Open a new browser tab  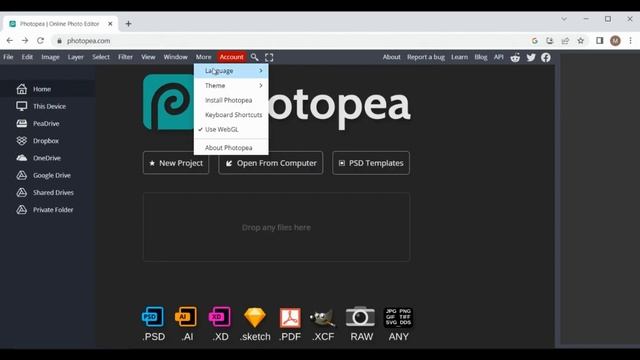[x=129, y=24]
